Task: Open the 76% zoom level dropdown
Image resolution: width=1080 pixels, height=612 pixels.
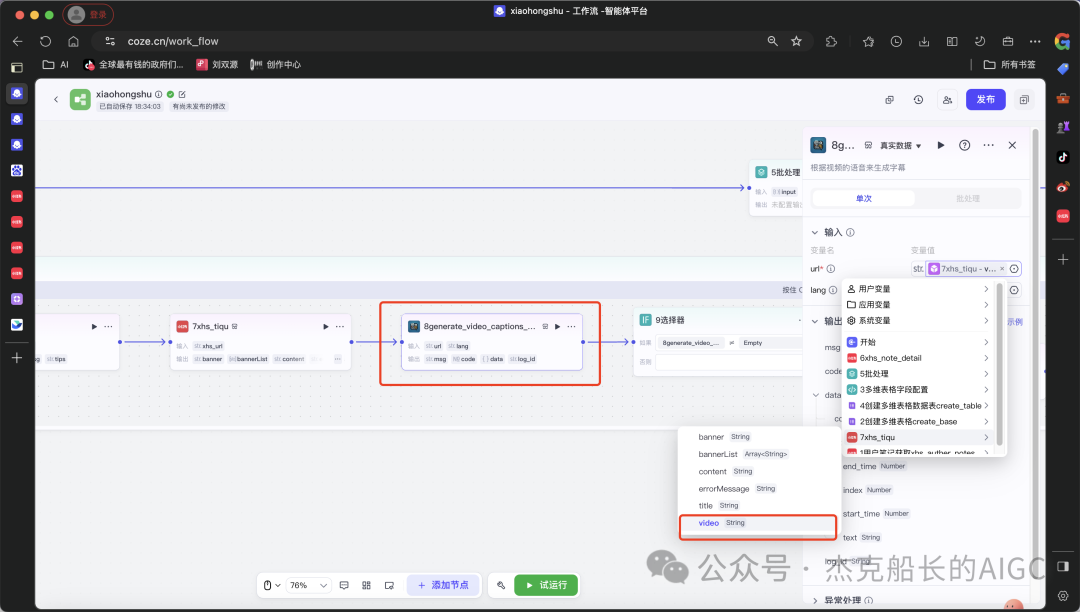Action: tap(308, 585)
